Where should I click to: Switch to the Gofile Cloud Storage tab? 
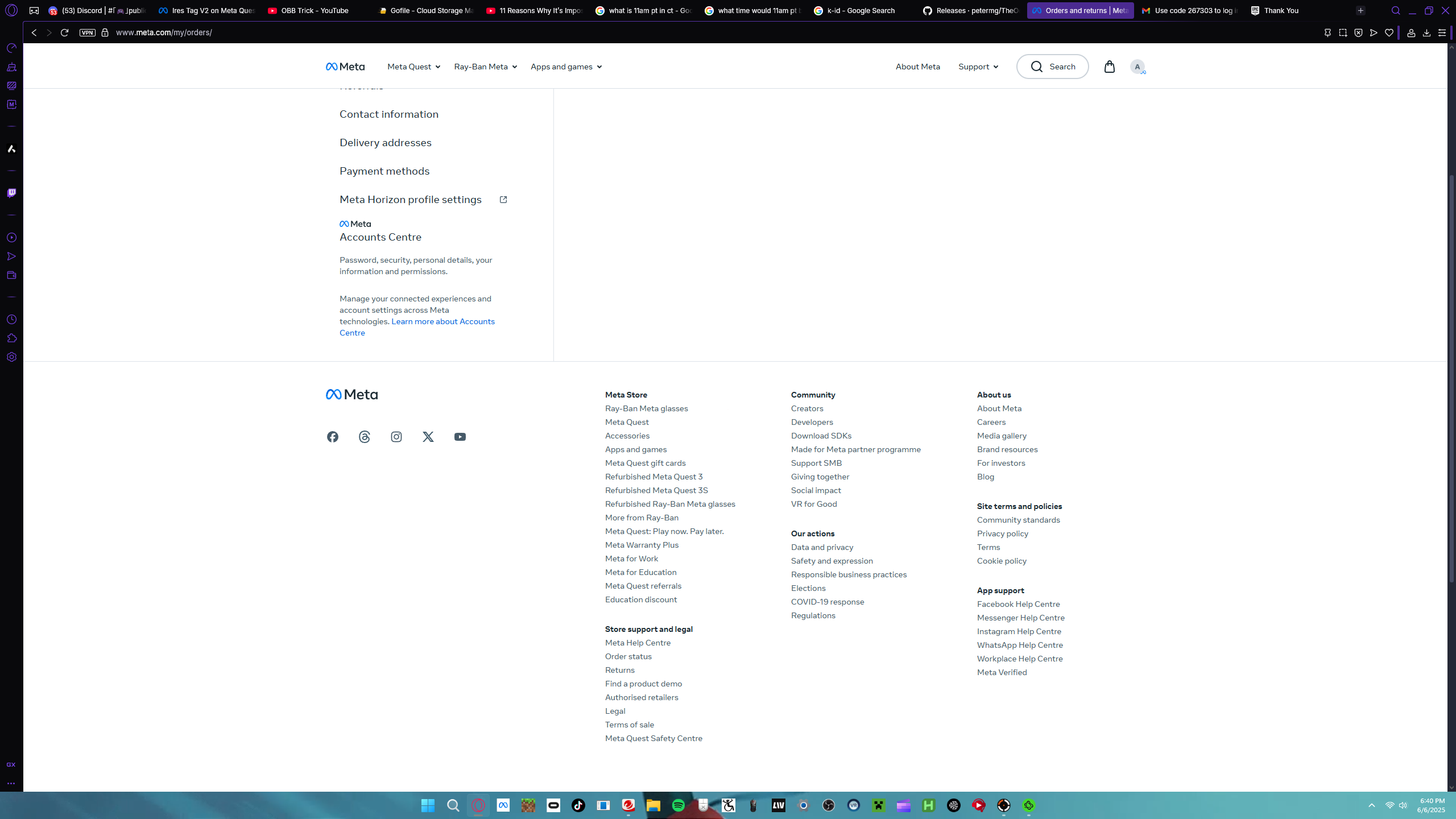(424, 11)
